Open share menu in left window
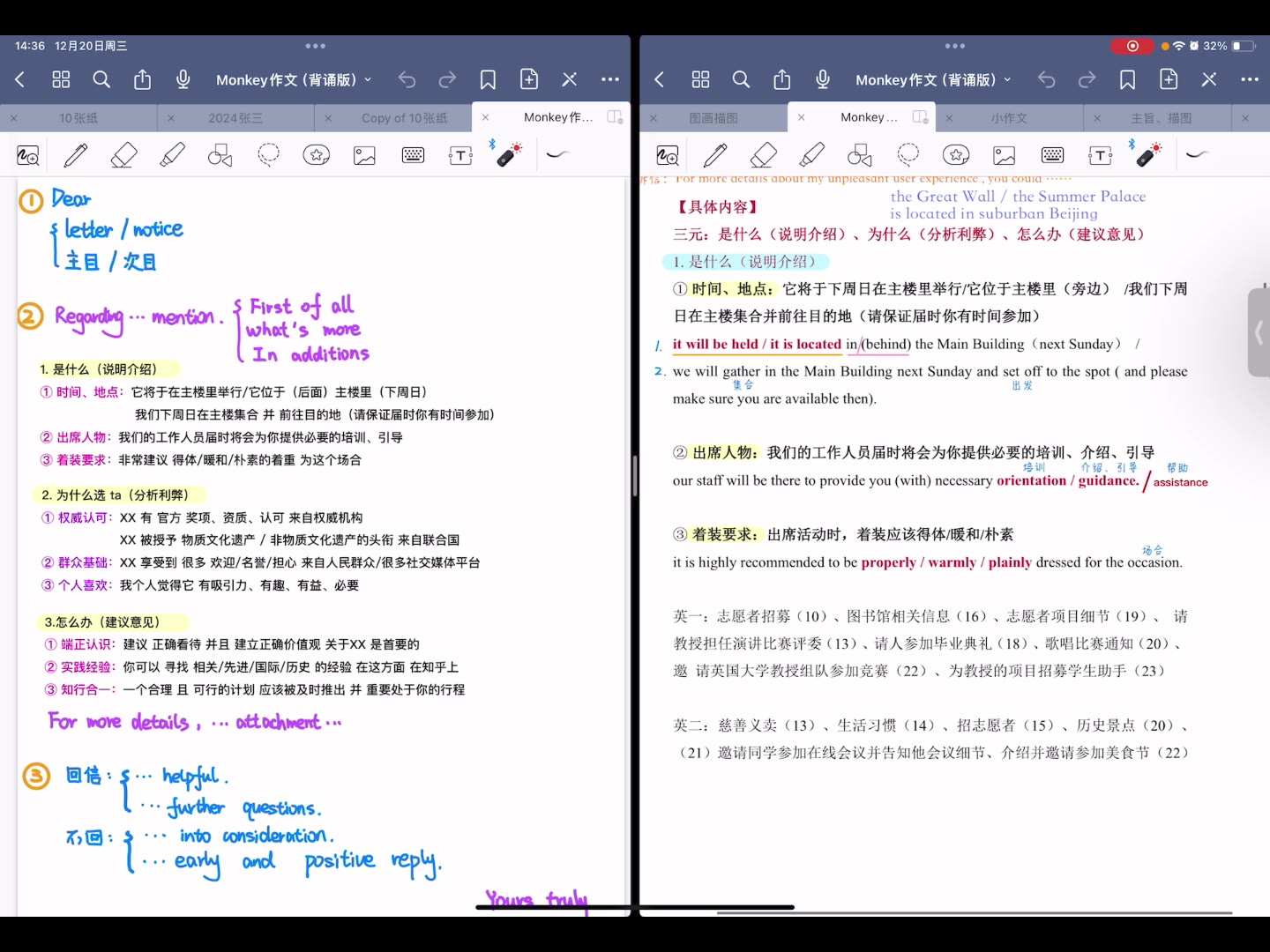 pos(142,79)
